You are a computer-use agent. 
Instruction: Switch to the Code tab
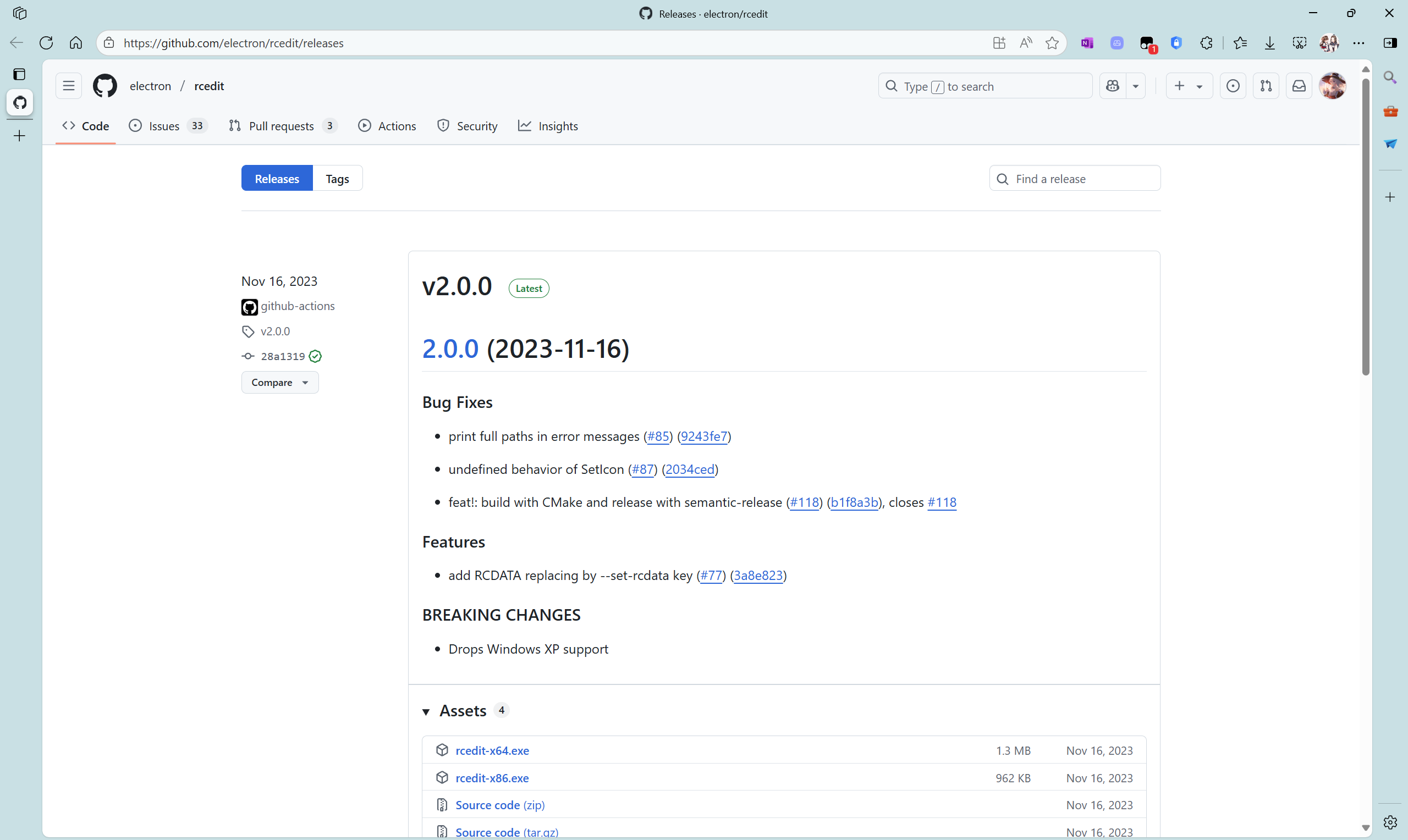point(85,126)
